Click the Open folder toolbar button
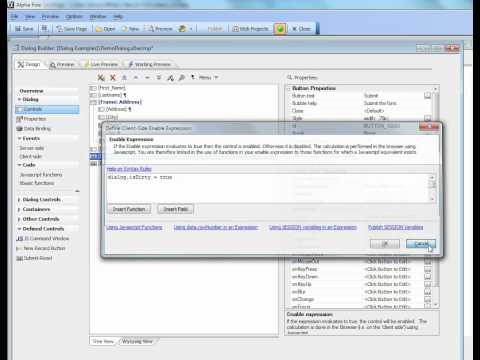Viewport: 480px width, 360px height. [105, 29]
